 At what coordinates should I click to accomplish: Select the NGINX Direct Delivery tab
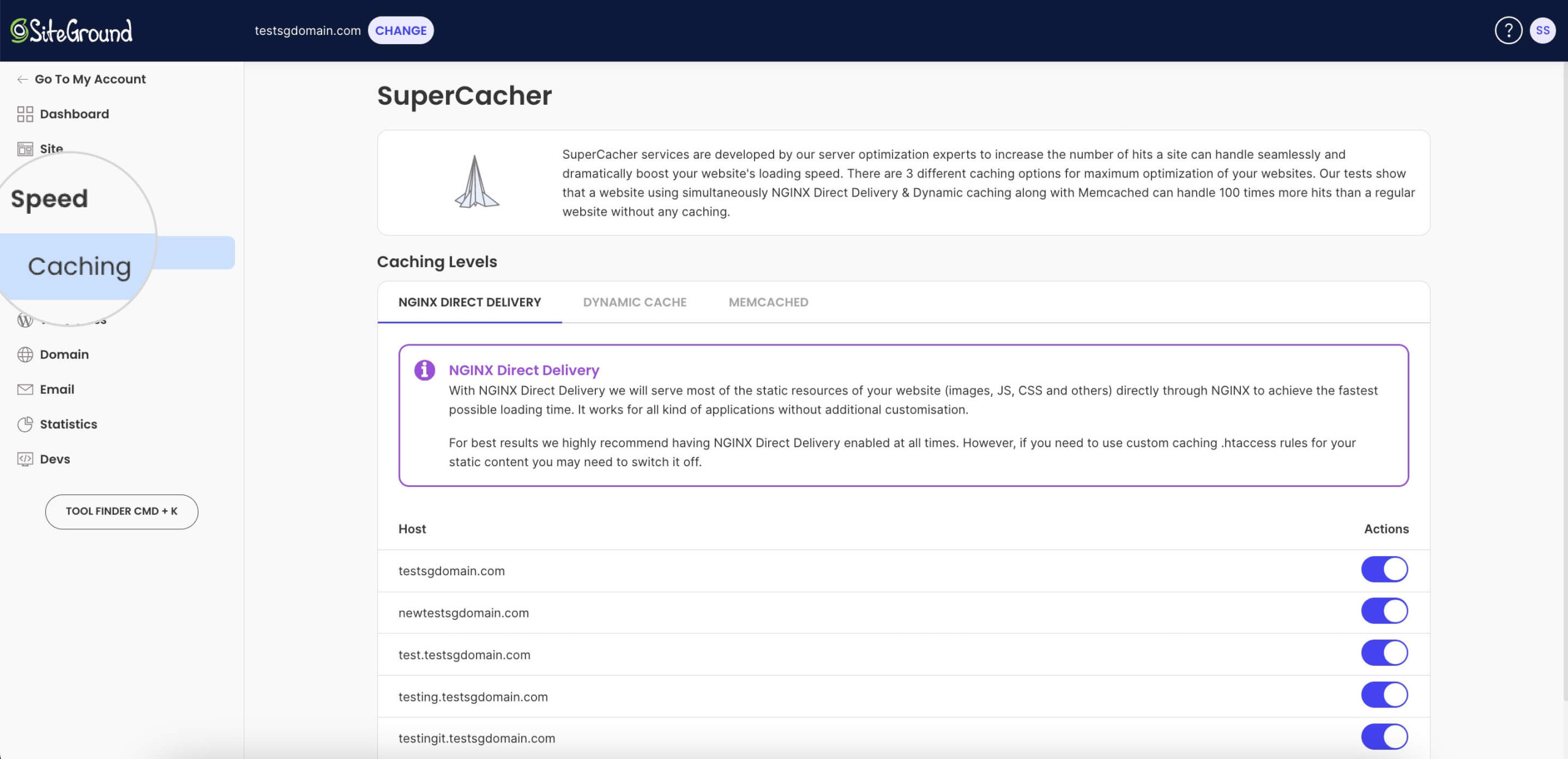click(470, 302)
